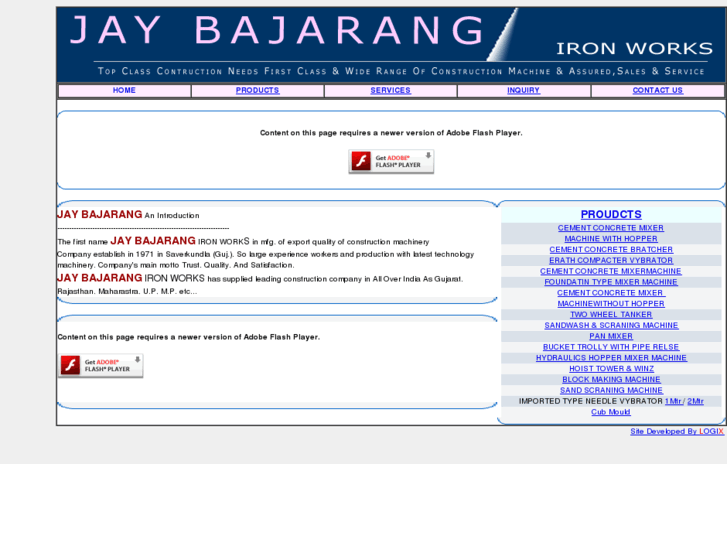727x545 pixels.
Task: Open CEMENT CONCRETE MIXER MACHINE WITH HOPPER link
Action: (611, 233)
